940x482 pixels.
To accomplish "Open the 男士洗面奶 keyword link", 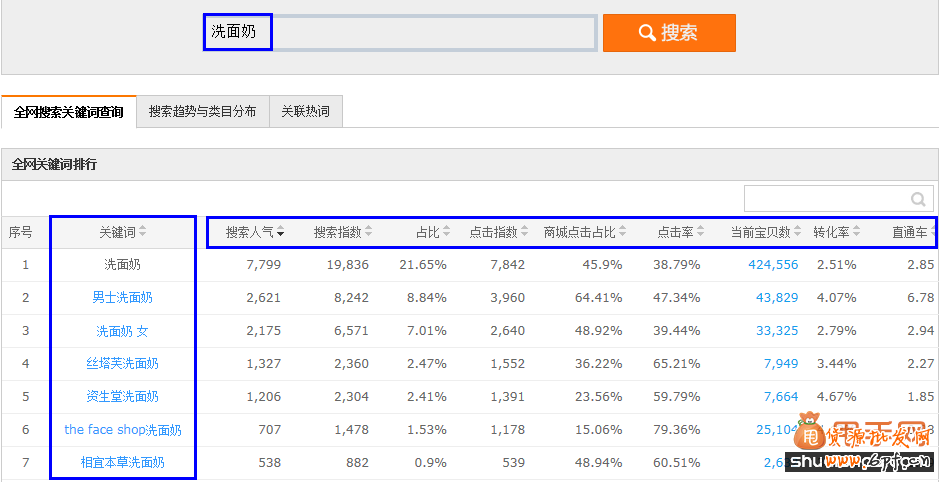I will tap(122, 298).
